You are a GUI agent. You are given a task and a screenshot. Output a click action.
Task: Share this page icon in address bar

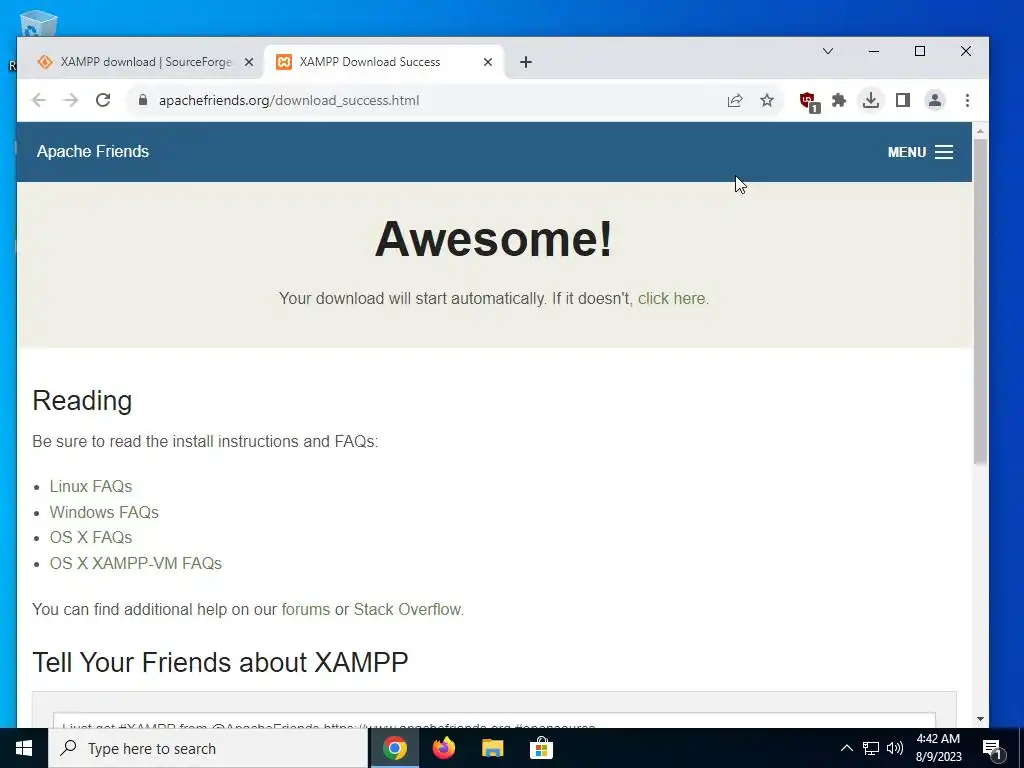point(735,101)
